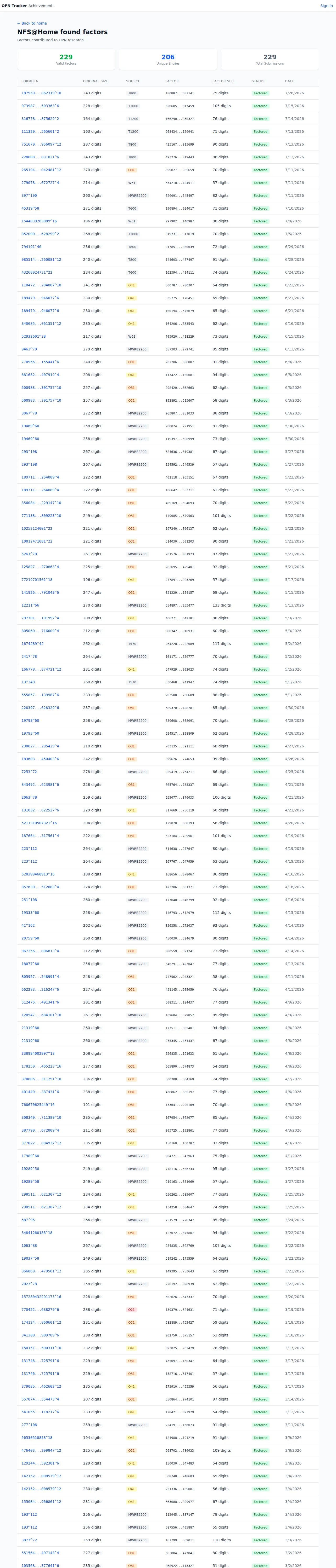Screen dimensions: 336x1568
Task: Select the 251^108 formula link
Action: tap(29, 900)
